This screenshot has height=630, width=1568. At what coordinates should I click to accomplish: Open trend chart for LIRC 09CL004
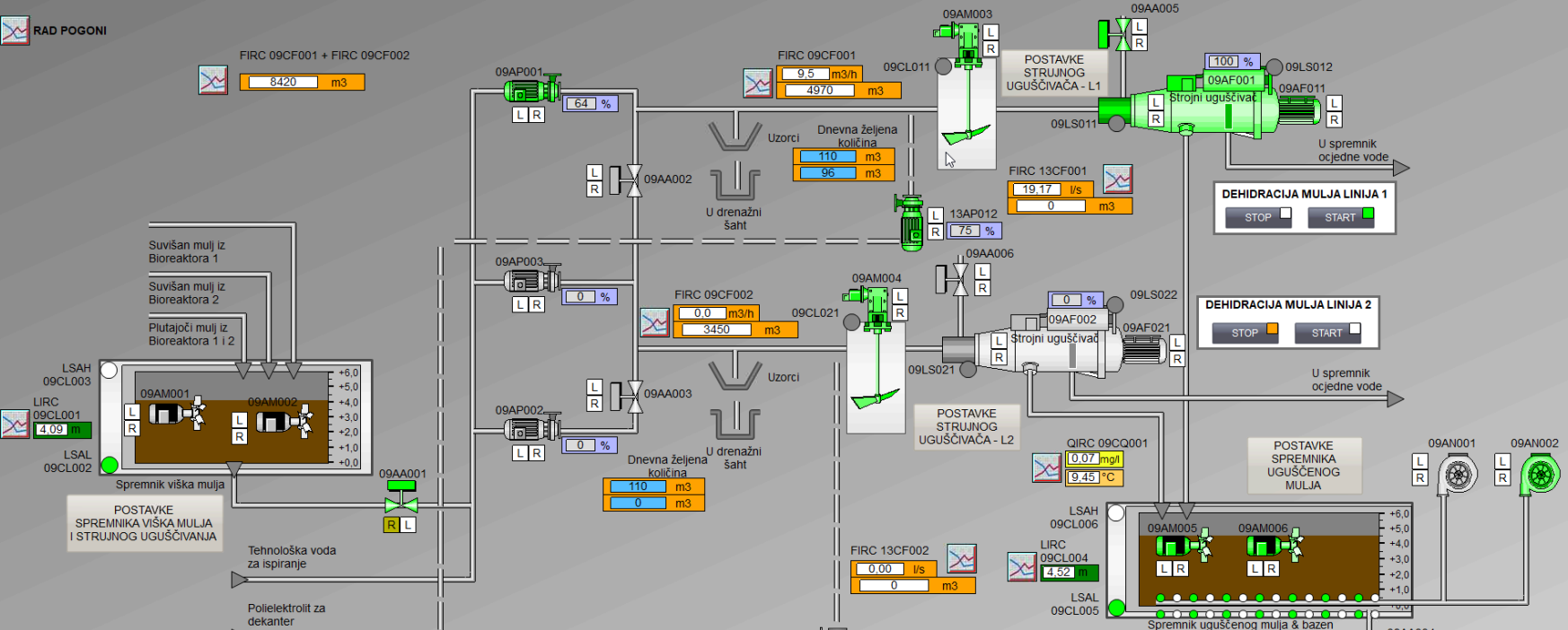point(1022,566)
